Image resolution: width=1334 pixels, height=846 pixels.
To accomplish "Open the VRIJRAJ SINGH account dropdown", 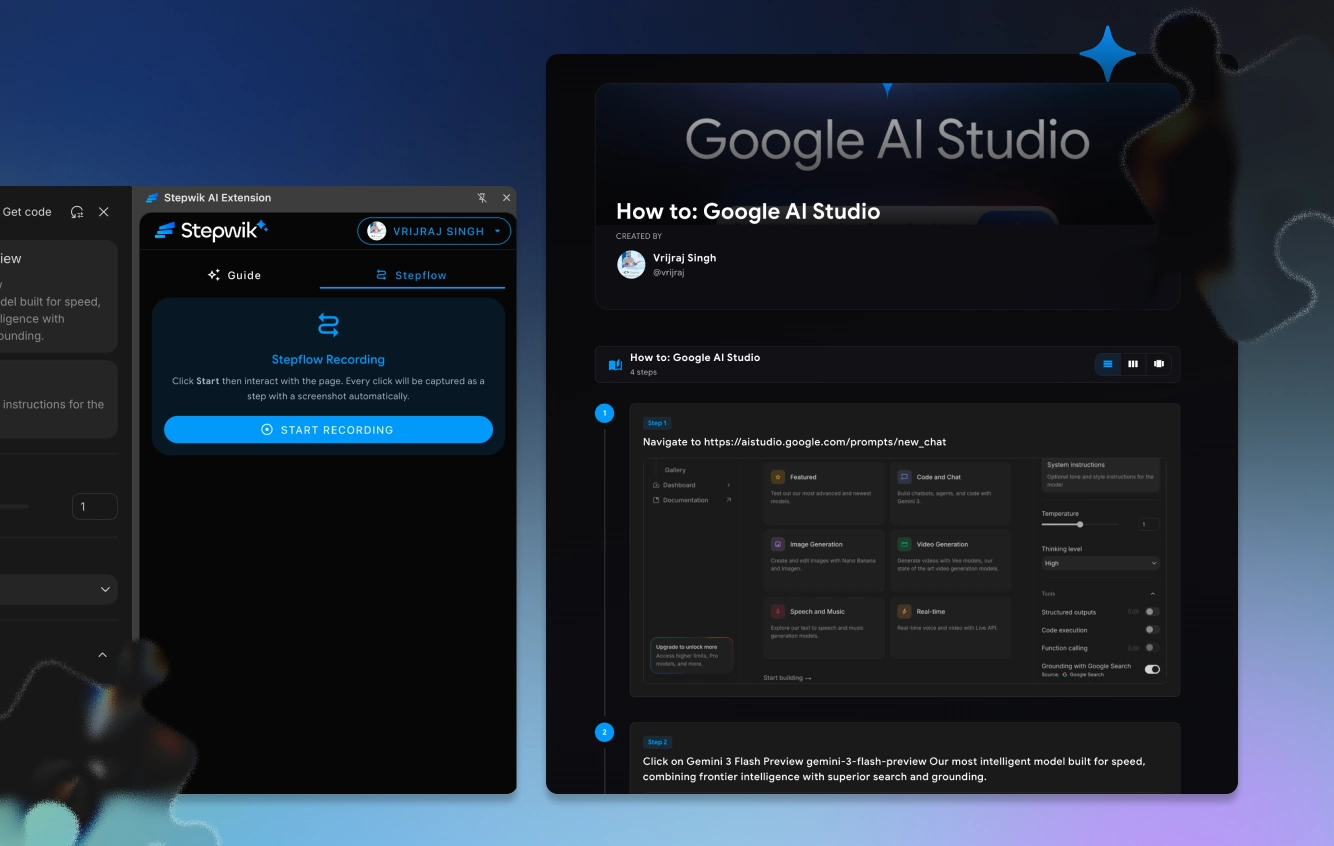I will [x=434, y=231].
